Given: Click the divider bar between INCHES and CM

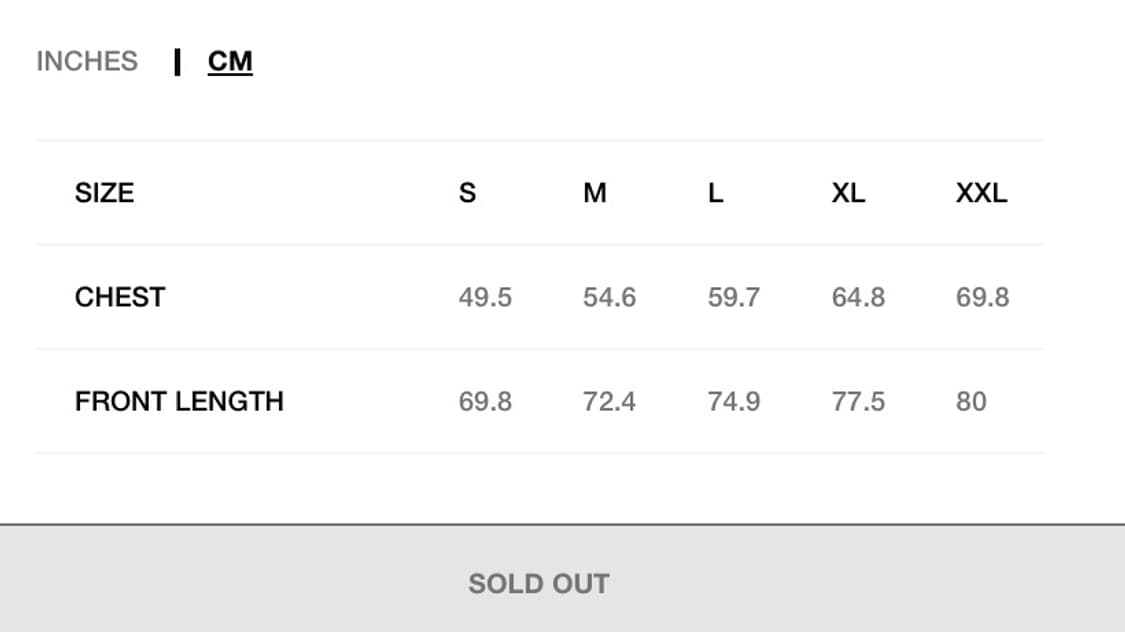Looking at the screenshot, I should tap(177, 62).
